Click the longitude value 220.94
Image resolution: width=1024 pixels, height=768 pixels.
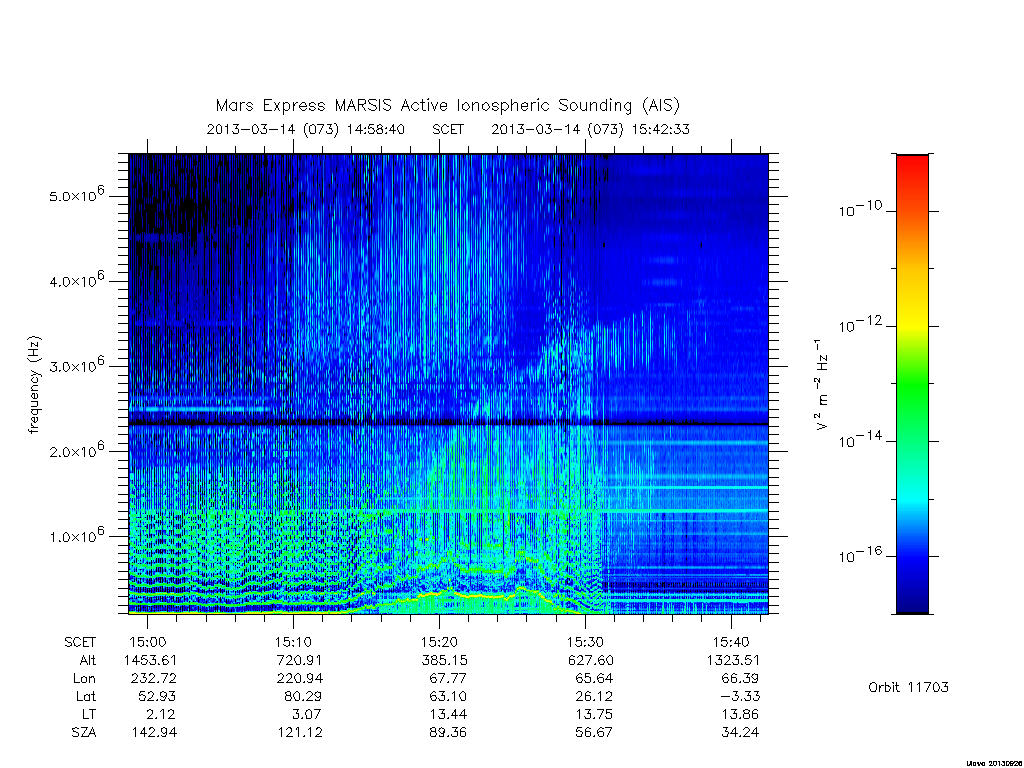(299, 679)
